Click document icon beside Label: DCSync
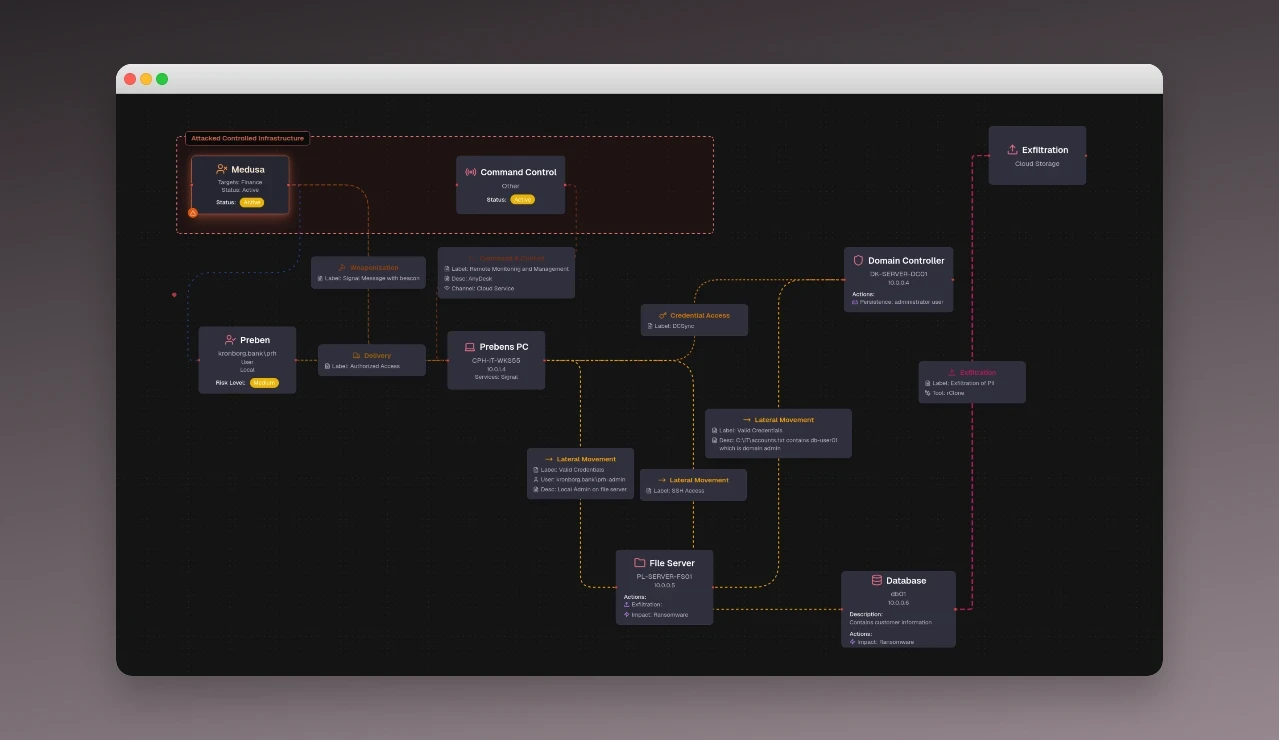The width and height of the screenshot is (1279, 740). (x=649, y=326)
